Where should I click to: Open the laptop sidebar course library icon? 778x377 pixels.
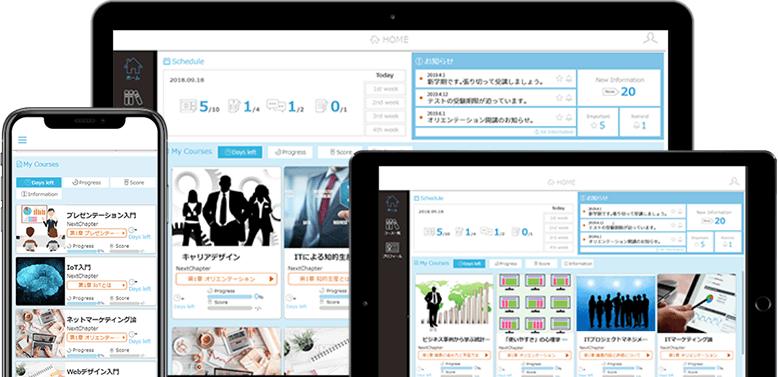[133, 98]
